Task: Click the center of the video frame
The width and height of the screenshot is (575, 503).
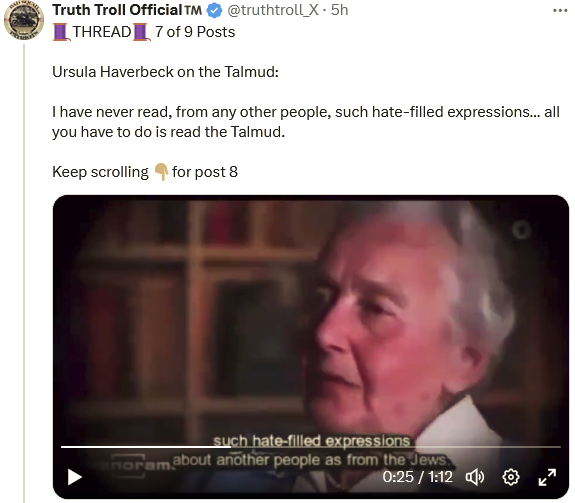Action: [311, 347]
